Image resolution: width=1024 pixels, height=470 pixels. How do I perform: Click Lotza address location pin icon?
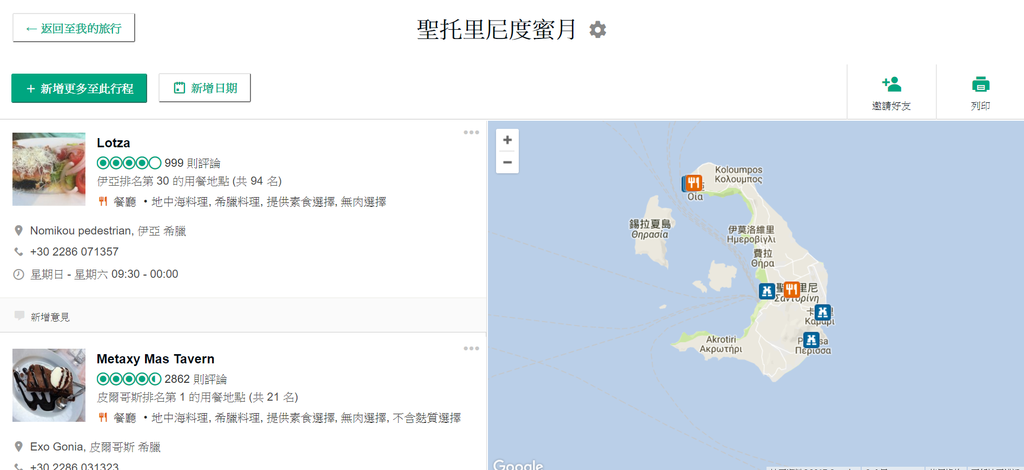[x=18, y=231]
